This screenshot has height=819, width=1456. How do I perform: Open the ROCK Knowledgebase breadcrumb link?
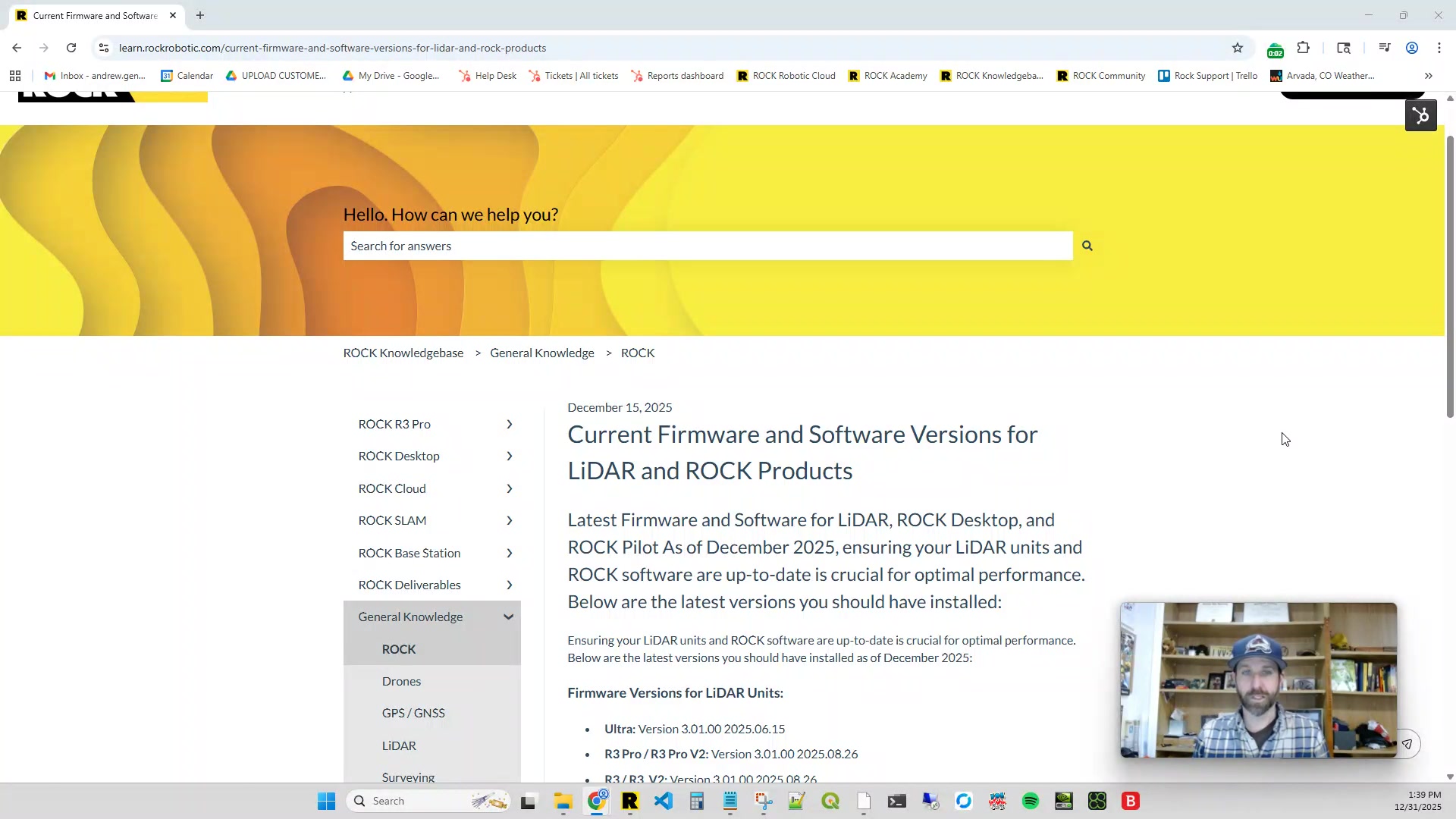pyautogui.click(x=403, y=353)
